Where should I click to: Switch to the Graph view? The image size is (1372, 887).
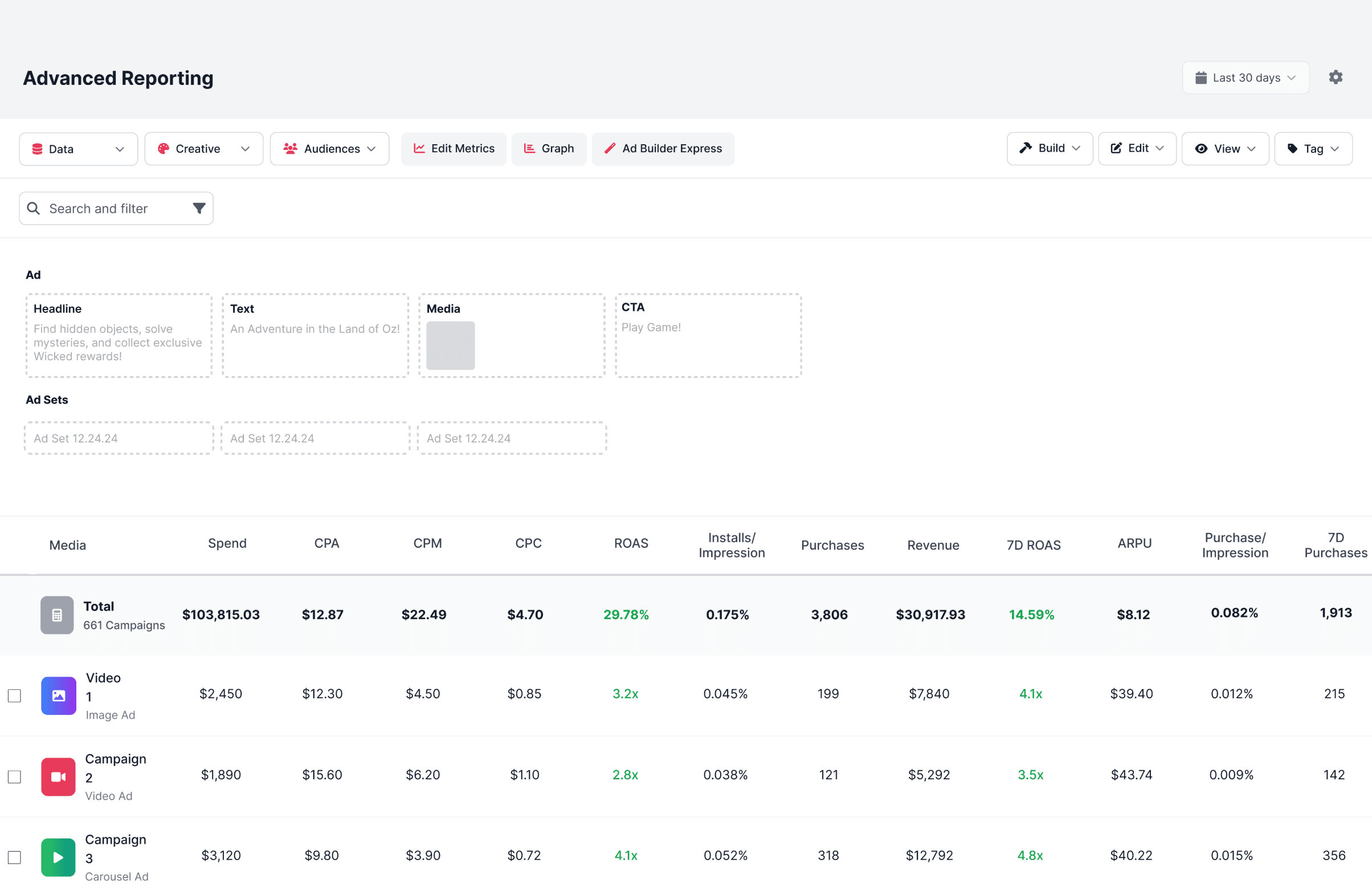549,149
